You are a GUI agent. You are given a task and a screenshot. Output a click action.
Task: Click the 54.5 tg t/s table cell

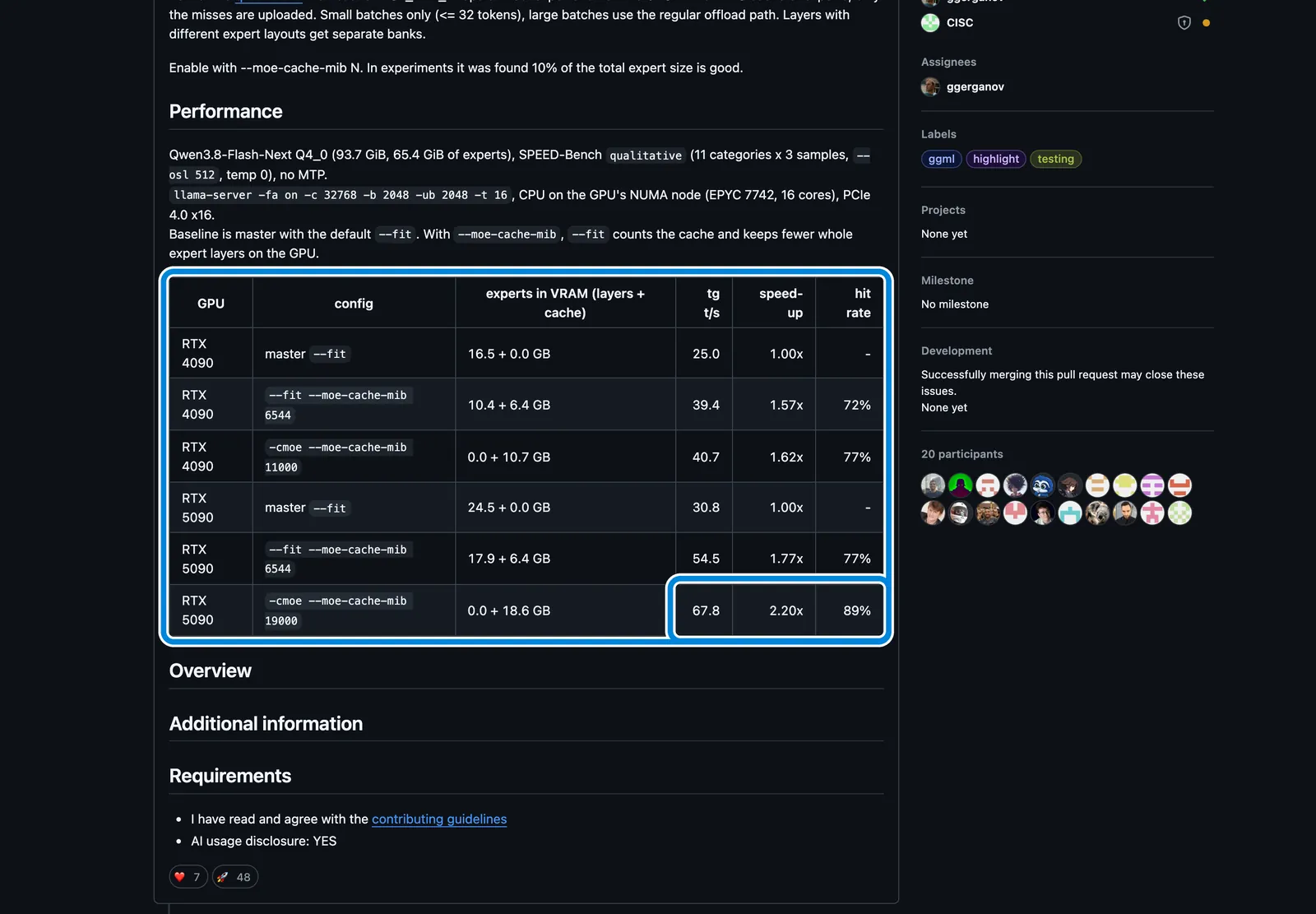(x=704, y=559)
